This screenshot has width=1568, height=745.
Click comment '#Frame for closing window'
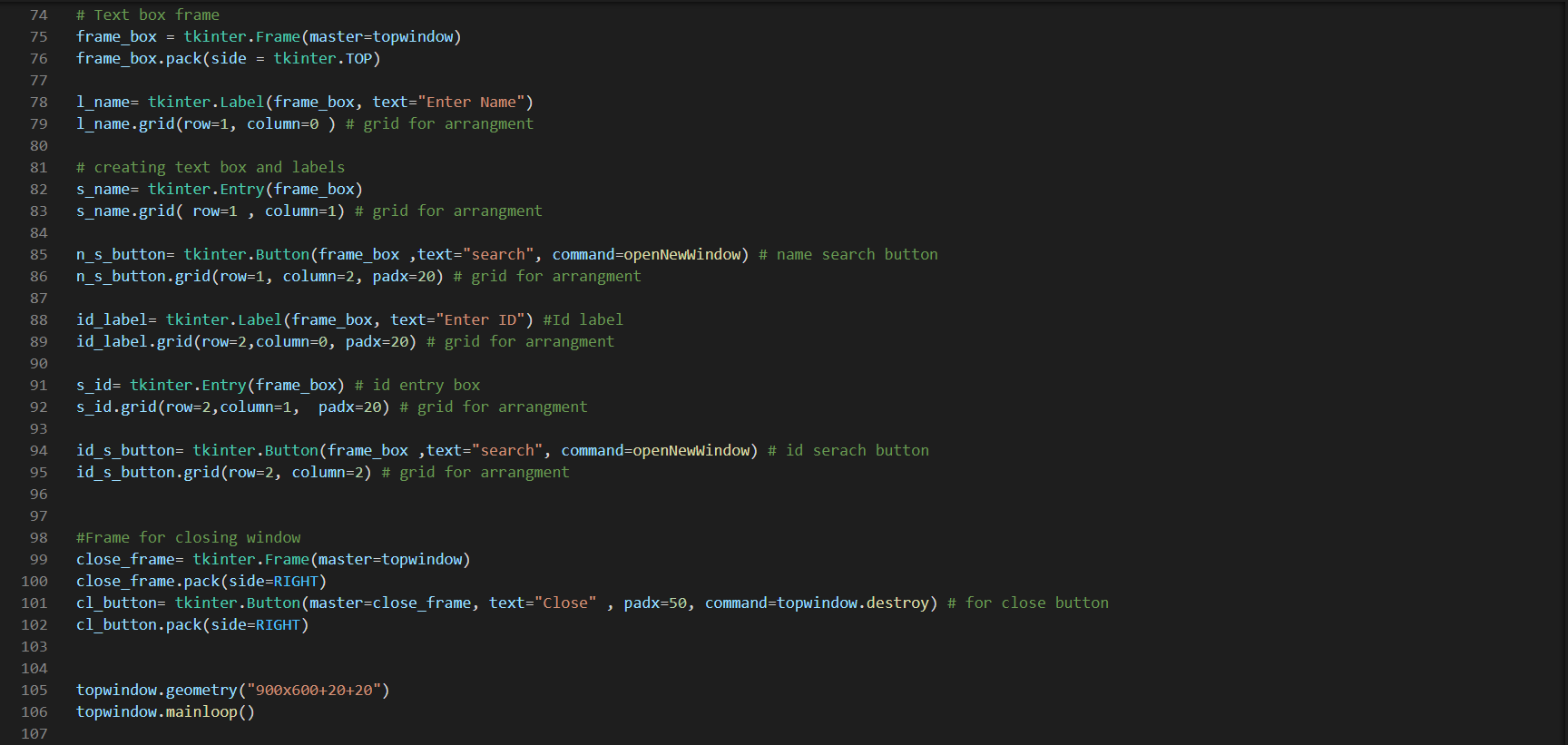[x=189, y=537]
